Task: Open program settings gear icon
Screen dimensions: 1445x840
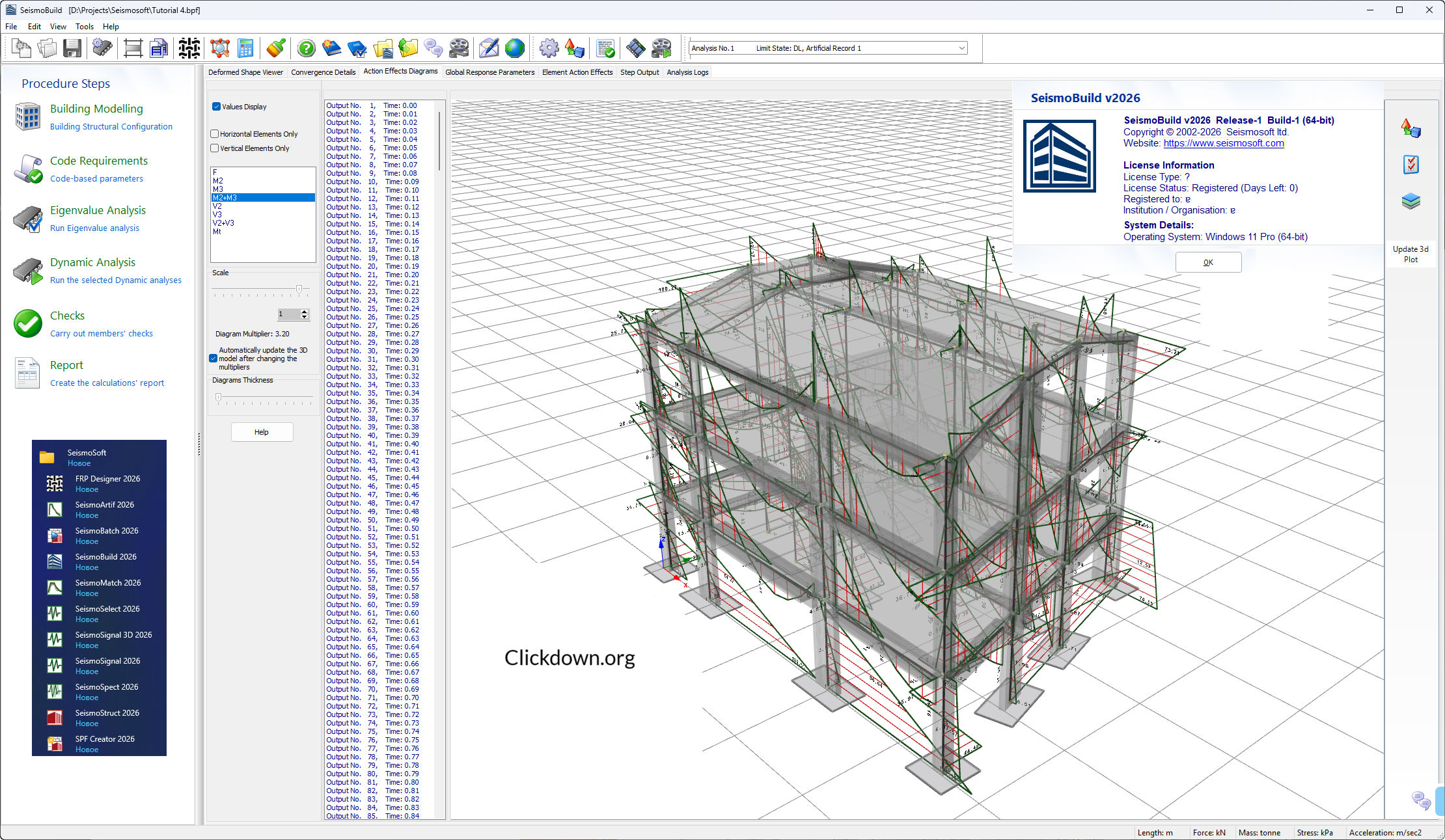Action: tap(549, 48)
